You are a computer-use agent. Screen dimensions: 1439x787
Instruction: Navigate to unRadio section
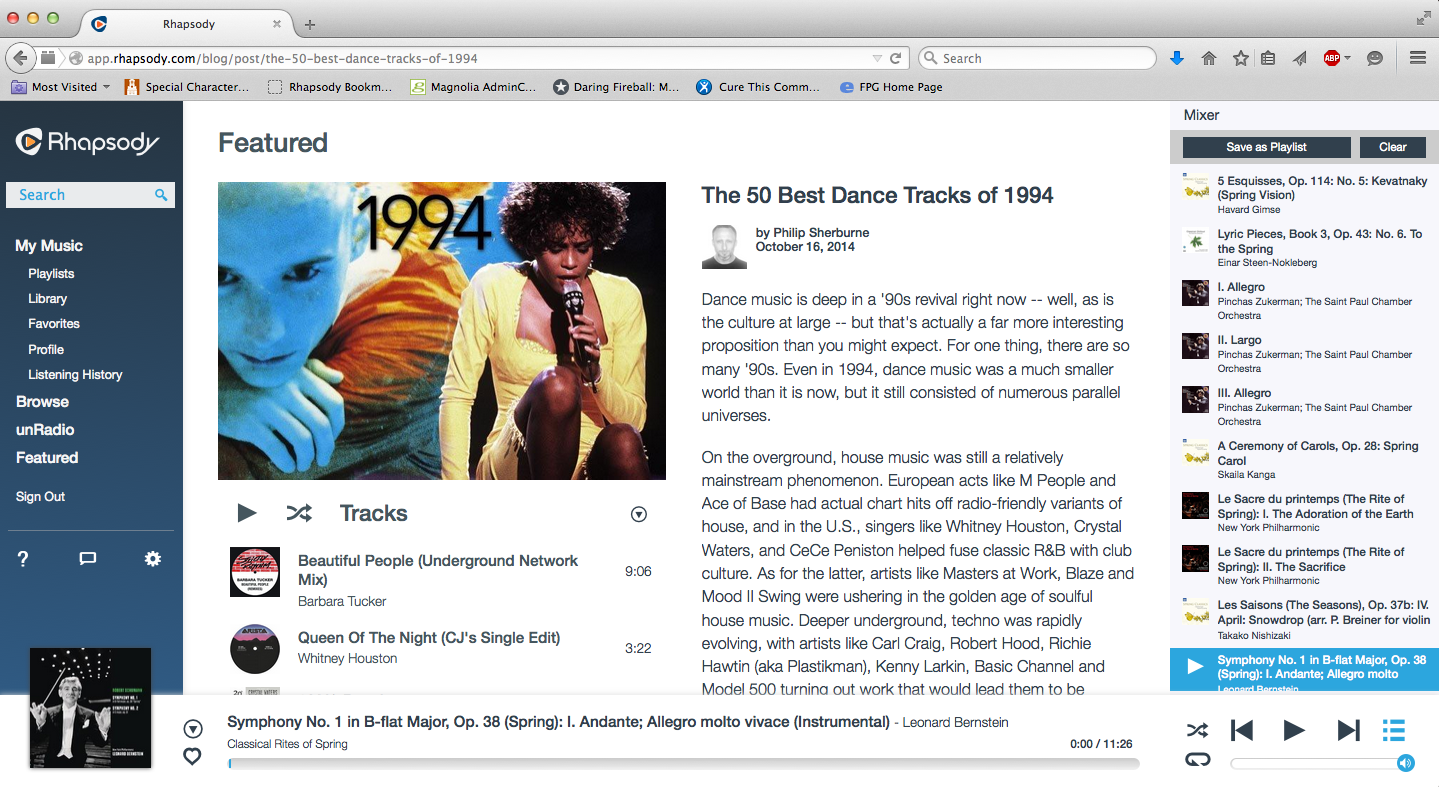coord(45,430)
